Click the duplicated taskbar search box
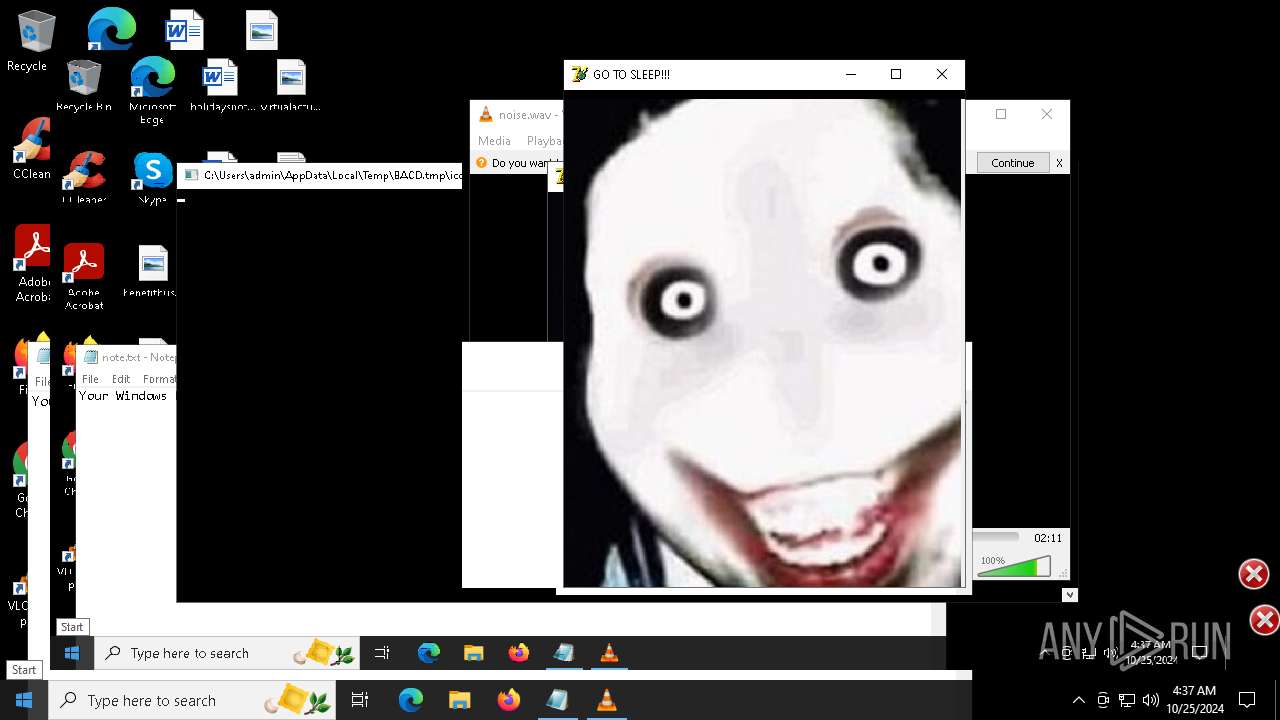Screen dimensions: 1280x720 (x=227, y=653)
